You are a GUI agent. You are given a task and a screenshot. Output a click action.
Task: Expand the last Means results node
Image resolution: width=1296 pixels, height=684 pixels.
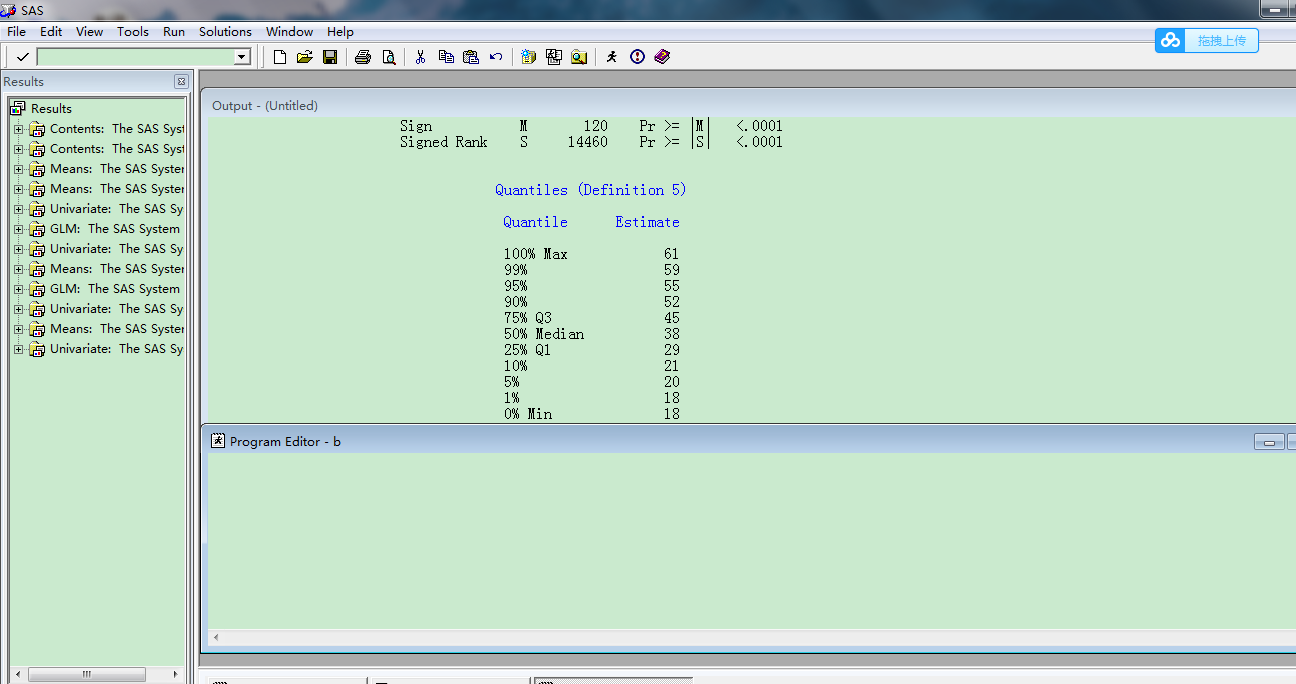tap(18, 329)
